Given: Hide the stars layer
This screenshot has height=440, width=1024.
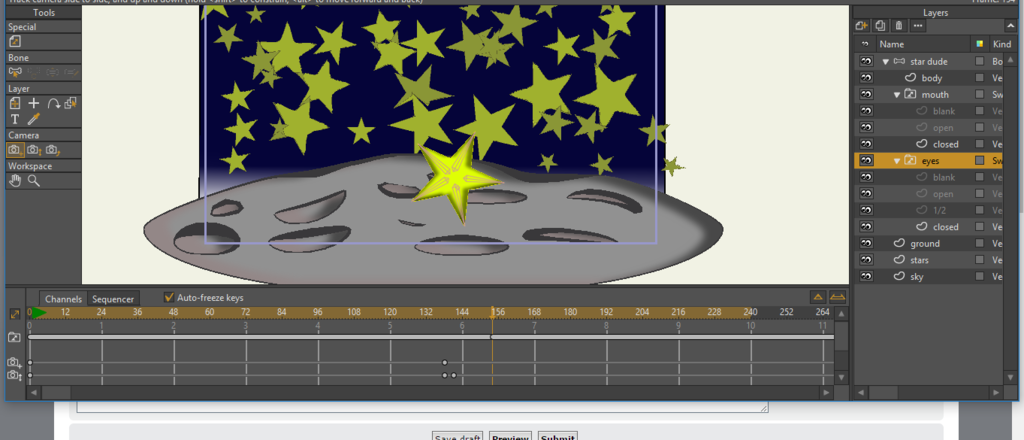Looking at the screenshot, I should click(x=866, y=260).
